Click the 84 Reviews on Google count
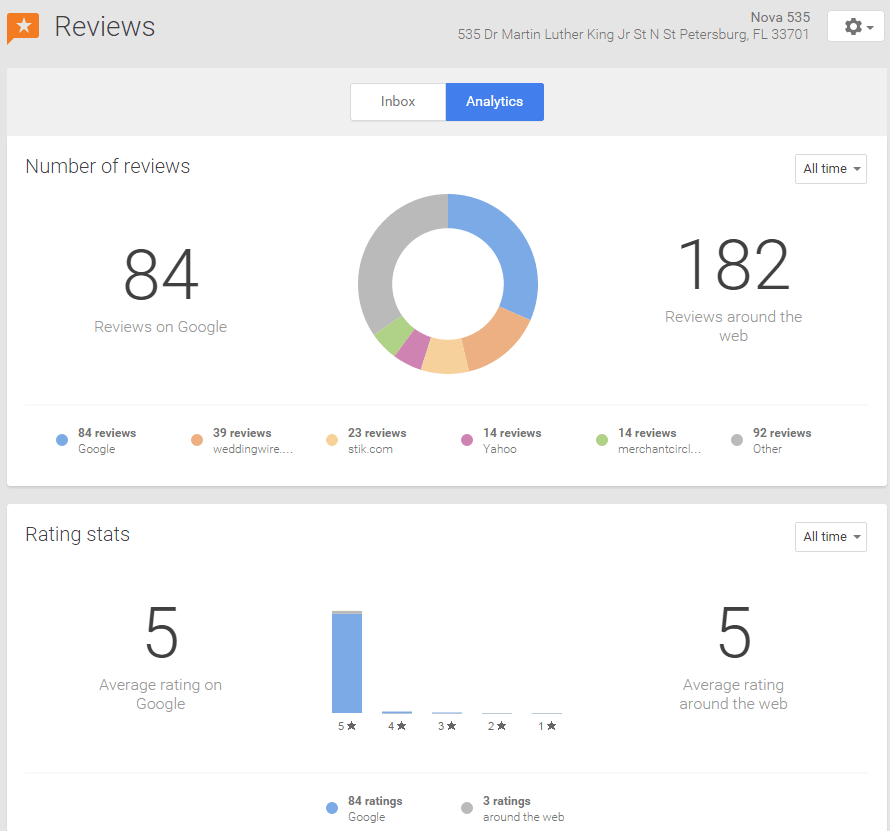This screenshot has height=831, width=890. pos(161,275)
